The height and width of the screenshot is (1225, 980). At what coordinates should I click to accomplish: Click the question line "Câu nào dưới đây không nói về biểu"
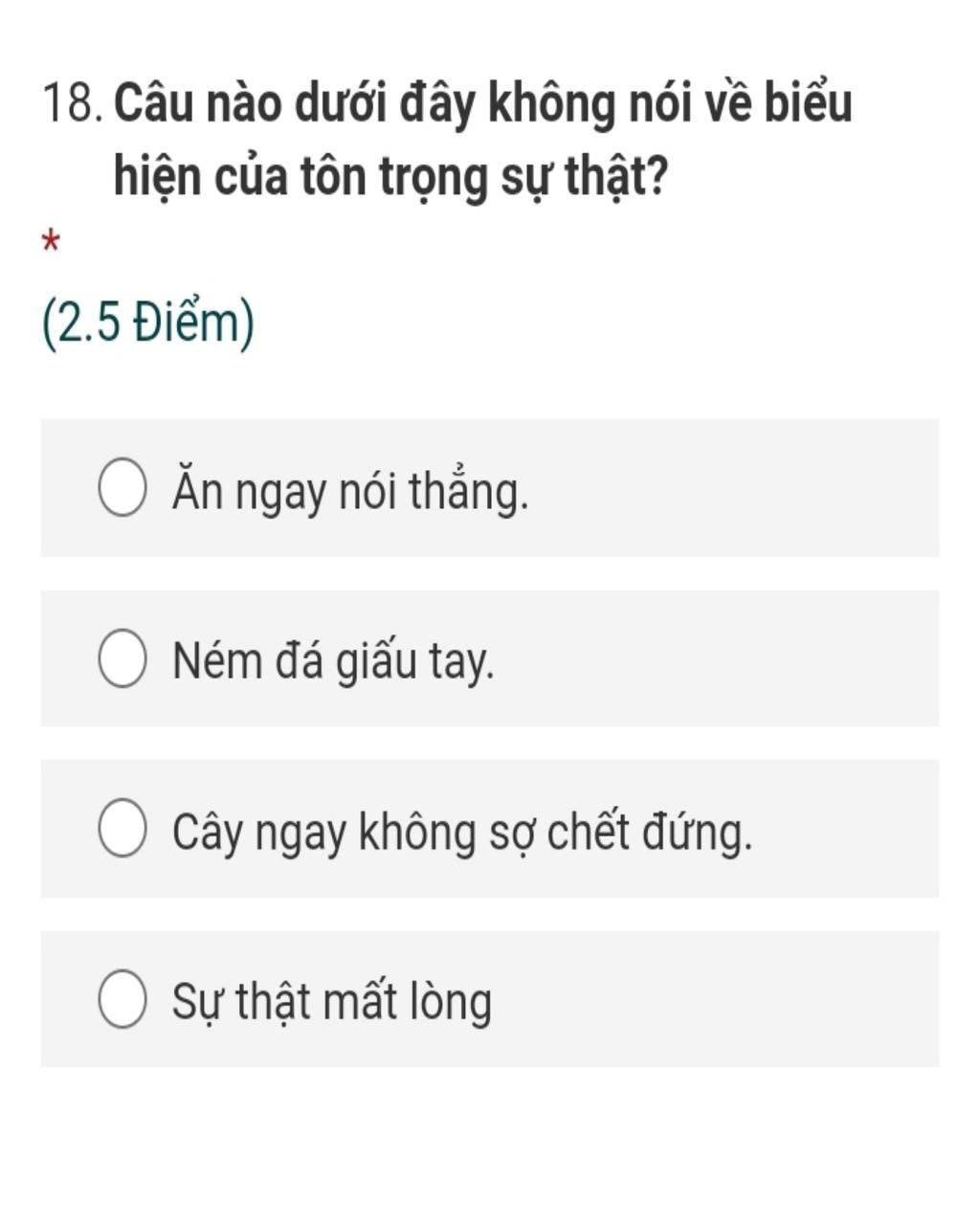(x=483, y=103)
